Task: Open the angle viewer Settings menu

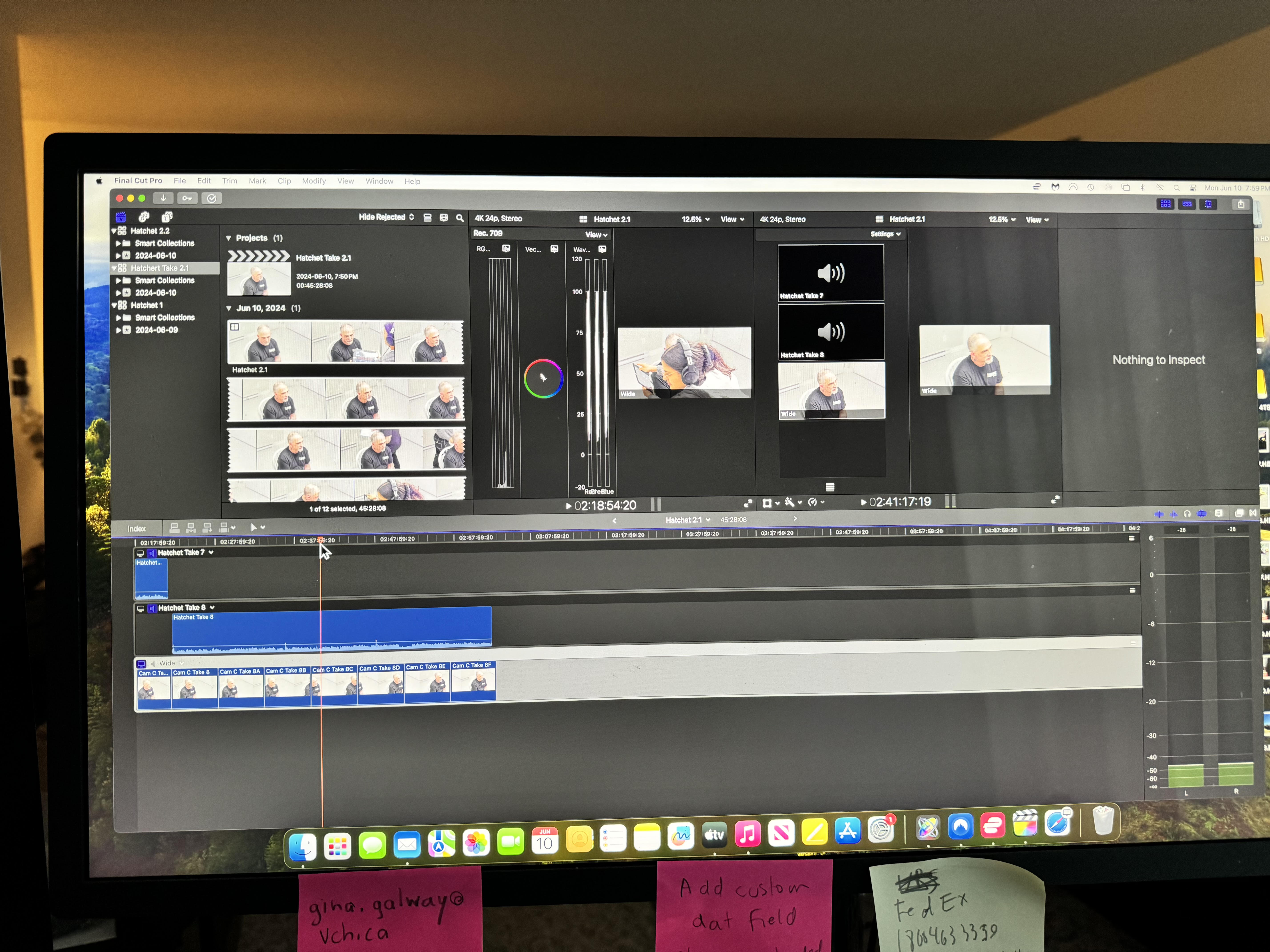Action: tap(885, 234)
